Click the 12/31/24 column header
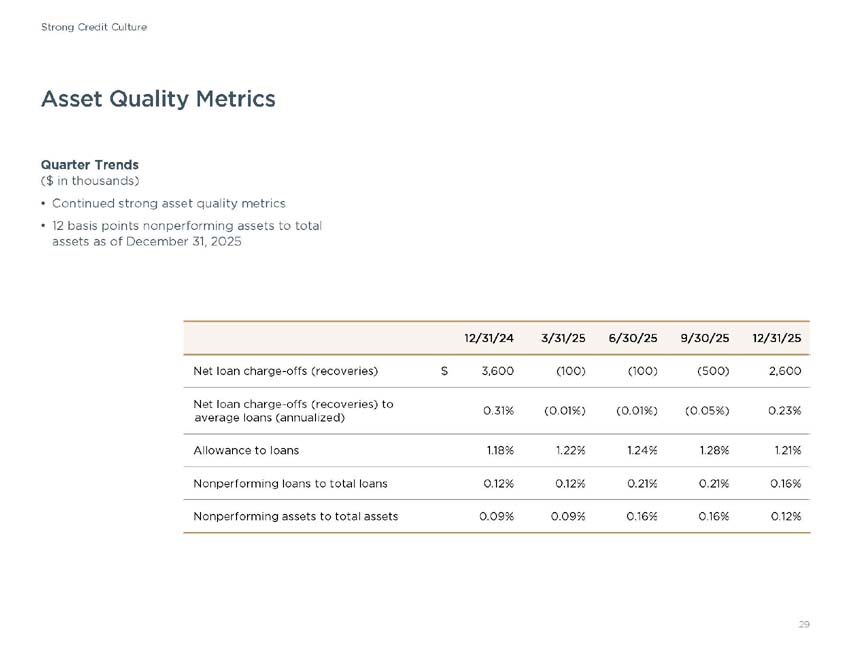850x648 pixels. click(489, 338)
